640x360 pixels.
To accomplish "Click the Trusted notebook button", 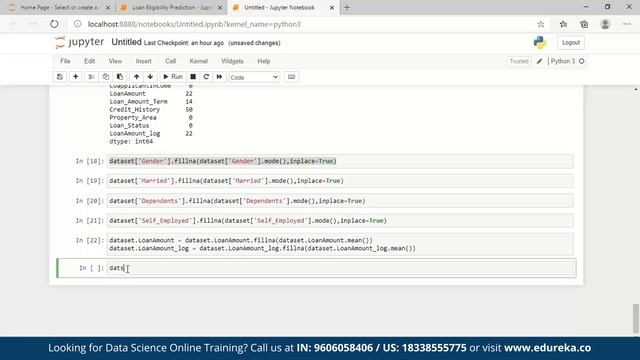I will 519,61.
